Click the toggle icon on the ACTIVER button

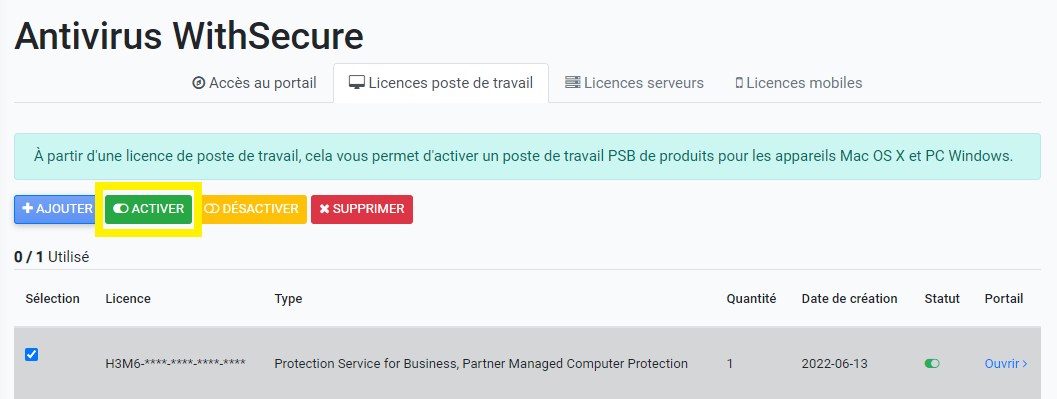(x=121, y=209)
